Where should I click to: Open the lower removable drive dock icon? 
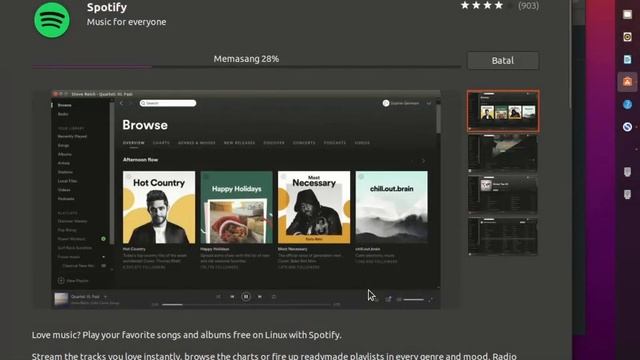pyautogui.click(x=627, y=194)
